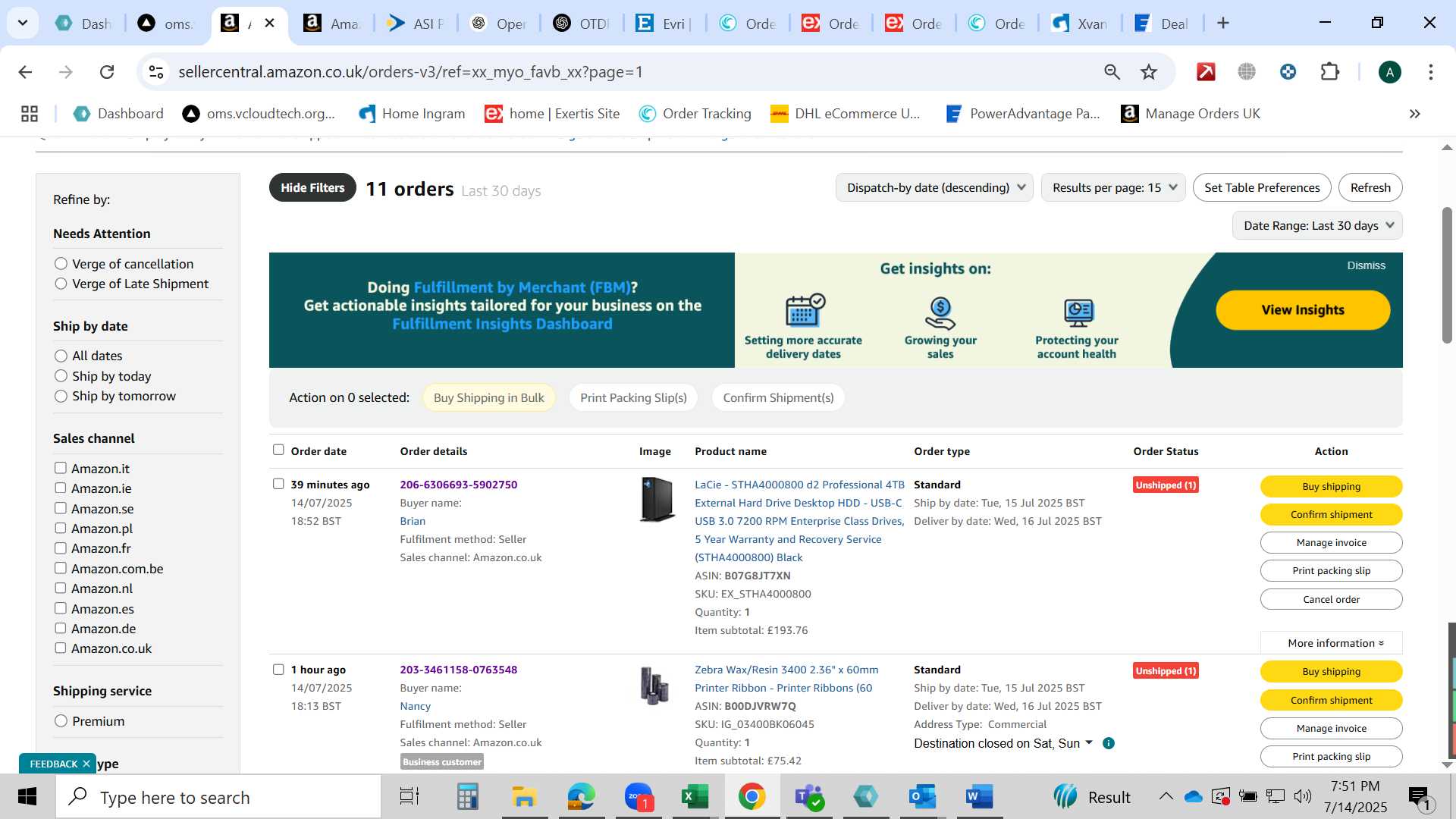Click Hide Filters button
Image resolution: width=1456 pixels, height=819 pixels.
coord(312,187)
